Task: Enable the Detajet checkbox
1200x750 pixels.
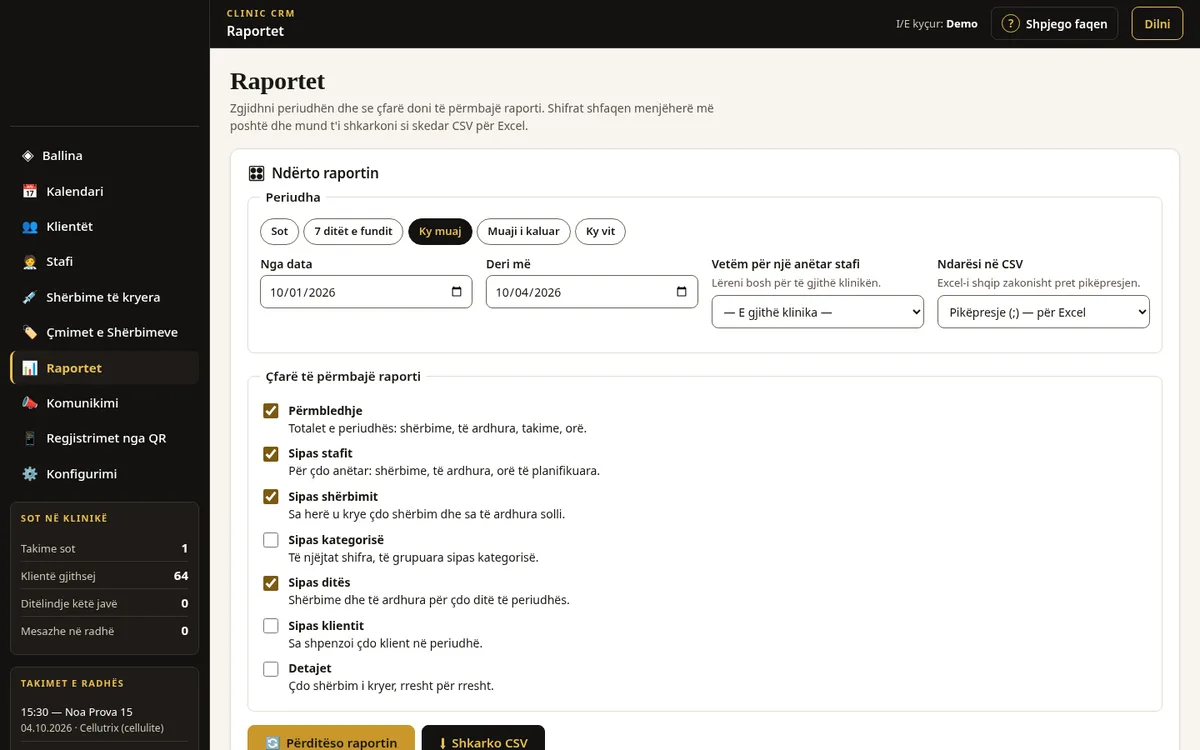Action: (271, 669)
